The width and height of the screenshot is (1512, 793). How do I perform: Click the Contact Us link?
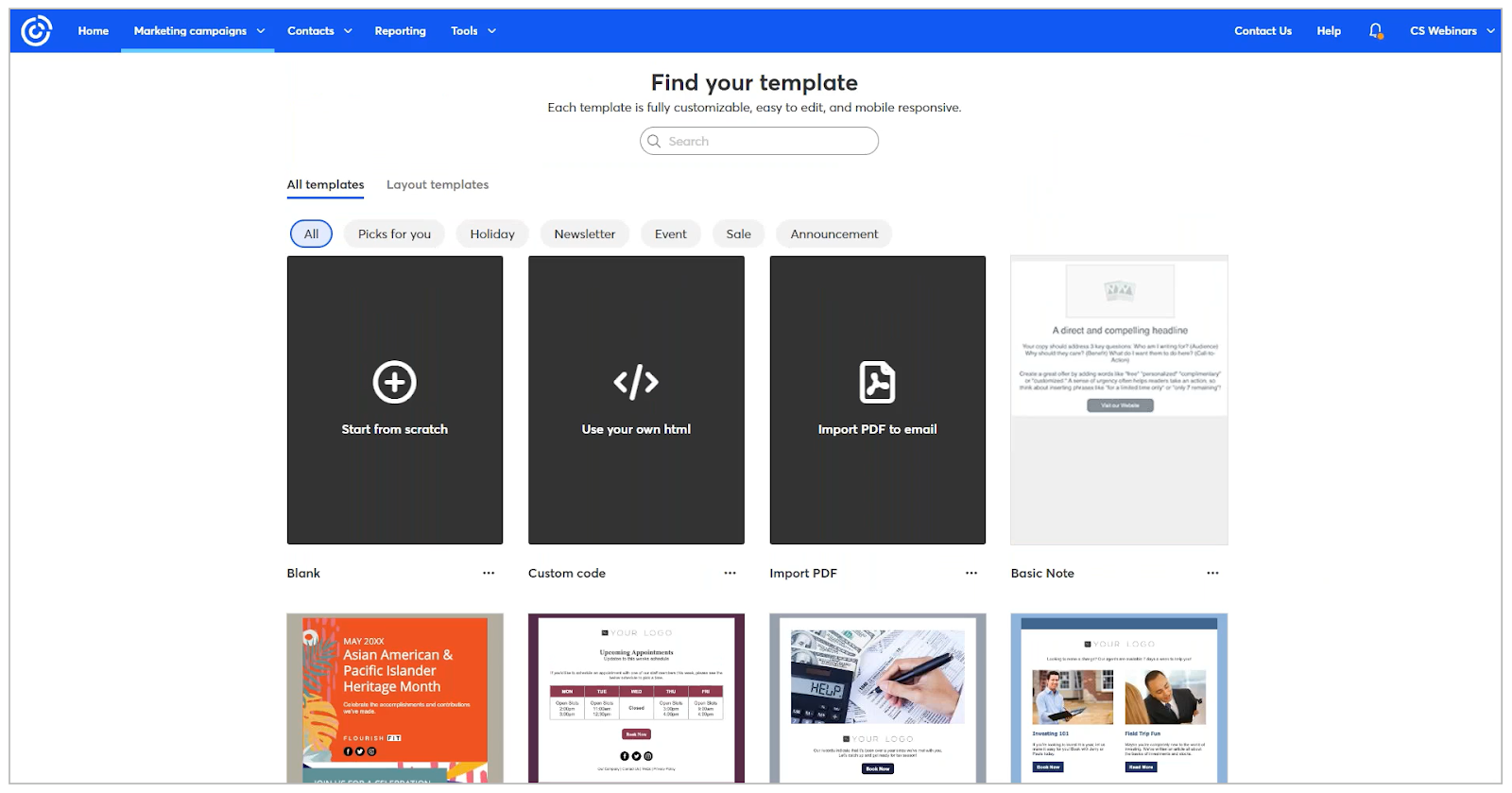tap(1263, 31)
